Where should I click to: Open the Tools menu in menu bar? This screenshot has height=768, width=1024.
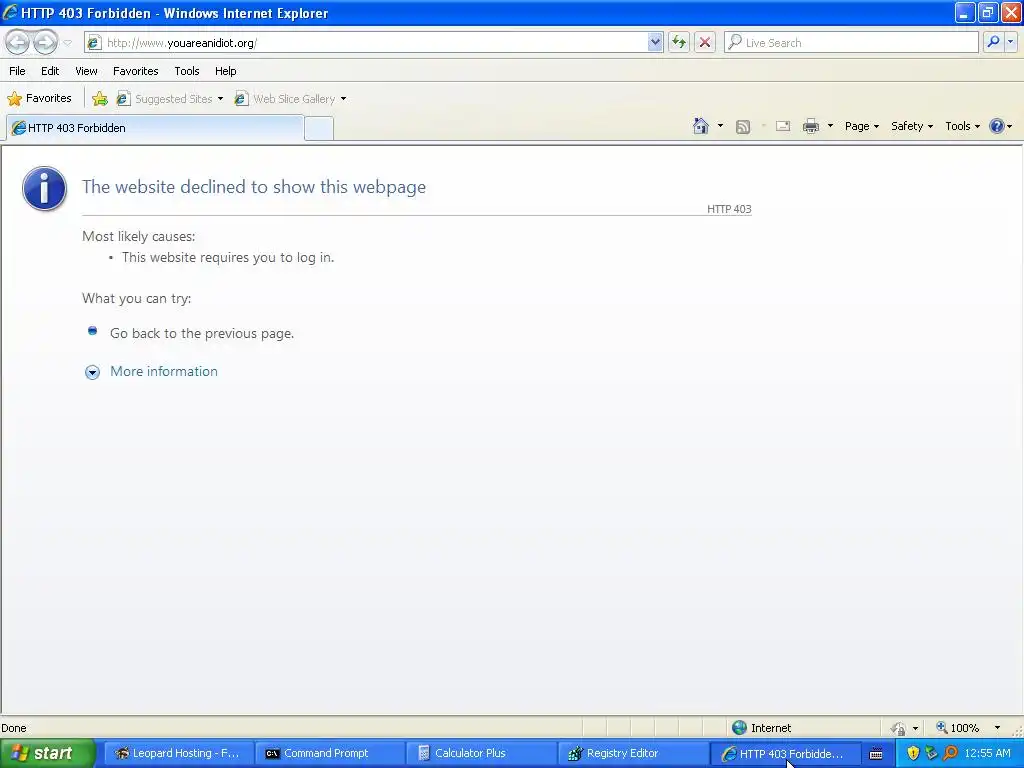[x=187, y=71]
